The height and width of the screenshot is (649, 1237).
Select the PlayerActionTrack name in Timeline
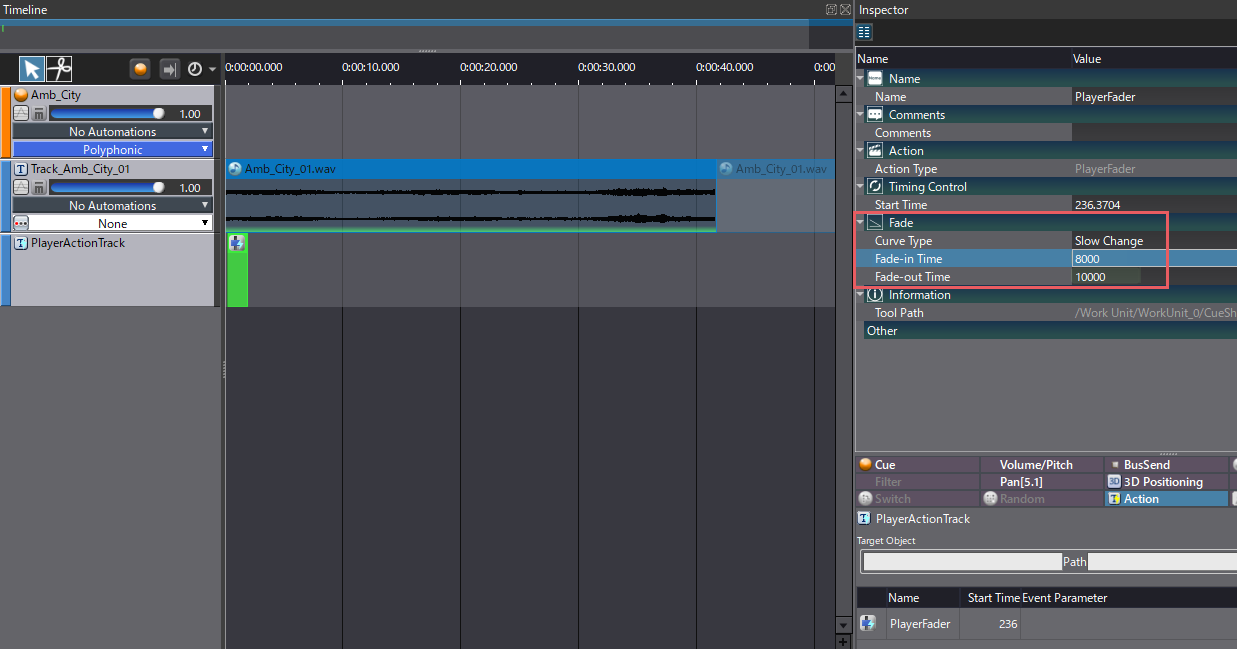tap(78, 243)
